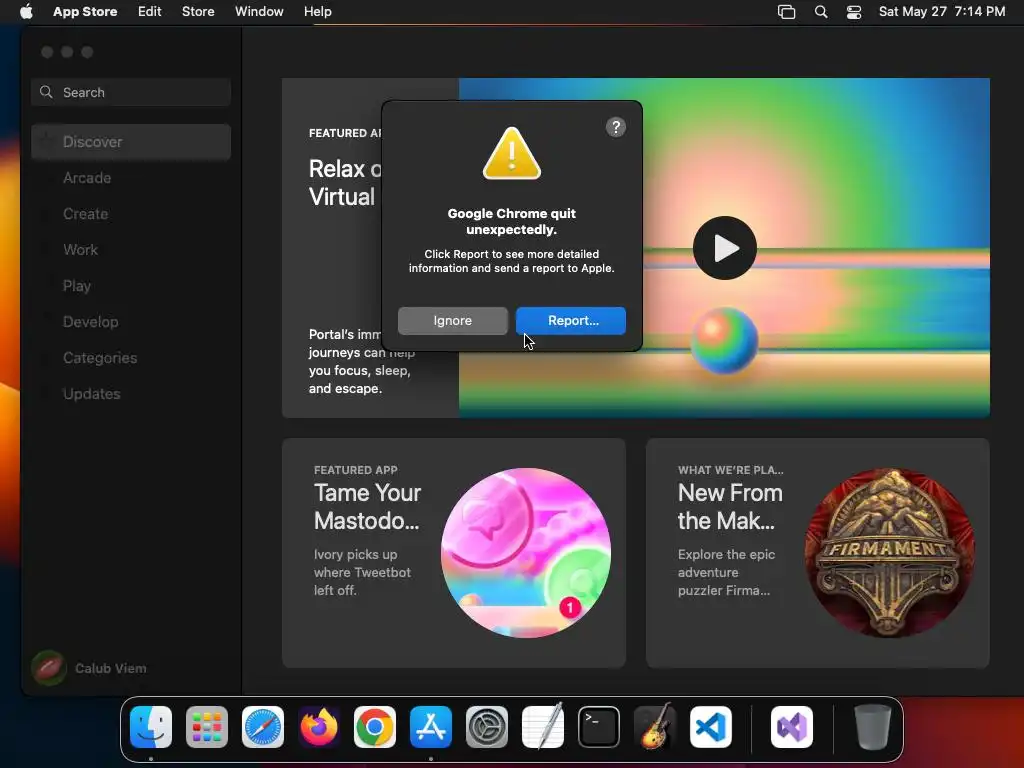Open System Settings from the dock
1024x768 pixels.
coord(487,727)
